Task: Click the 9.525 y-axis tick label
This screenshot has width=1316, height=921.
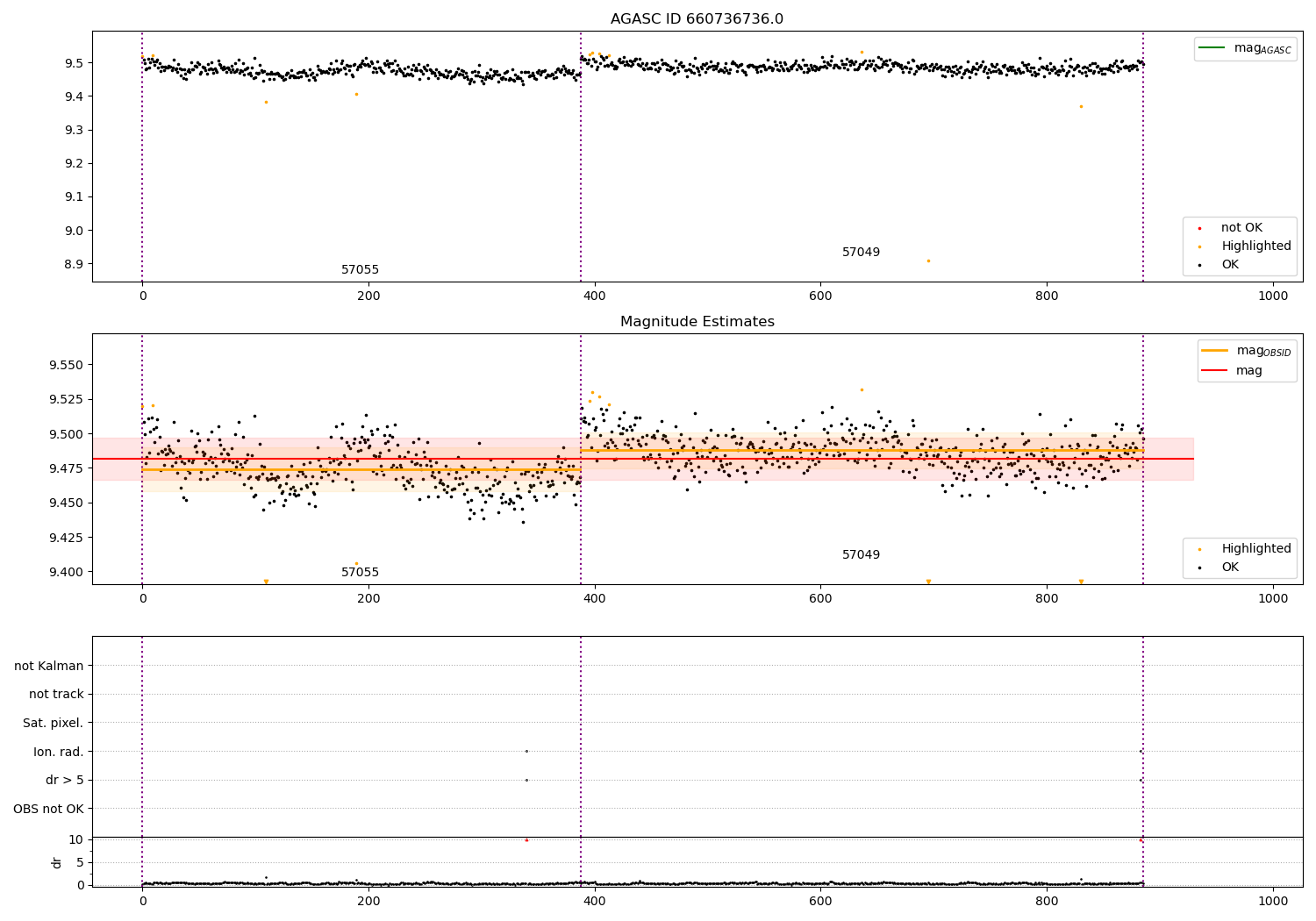Action: tap(67, 399)
